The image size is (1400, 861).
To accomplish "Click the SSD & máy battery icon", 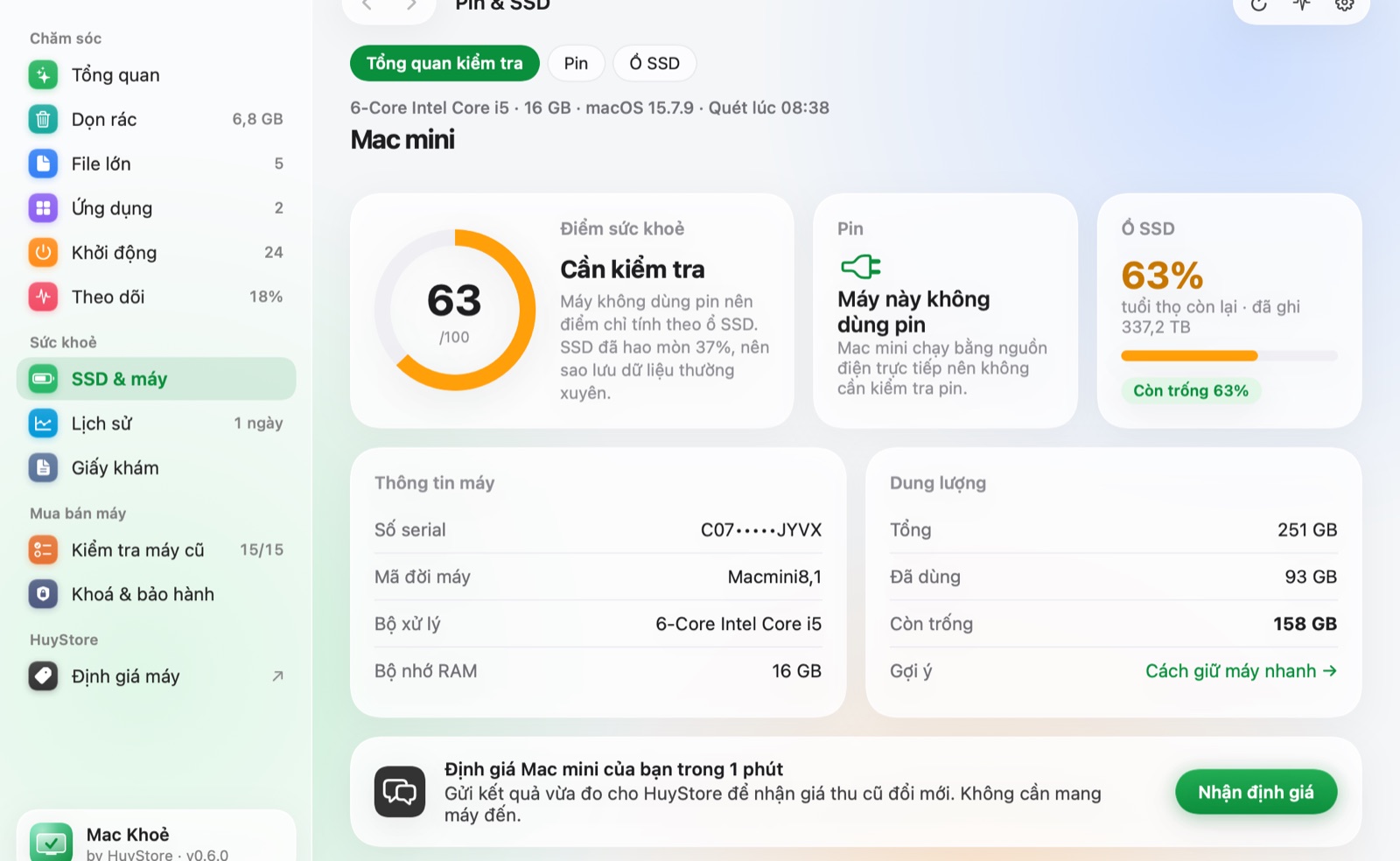I will click(x=43, y=379).
